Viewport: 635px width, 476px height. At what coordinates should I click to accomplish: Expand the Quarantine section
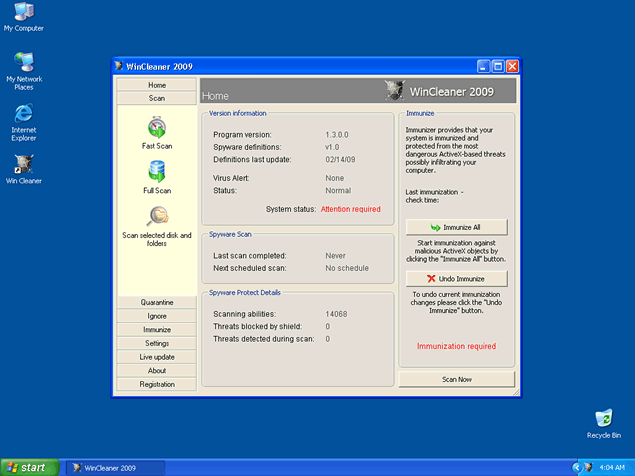click(157, 302)
